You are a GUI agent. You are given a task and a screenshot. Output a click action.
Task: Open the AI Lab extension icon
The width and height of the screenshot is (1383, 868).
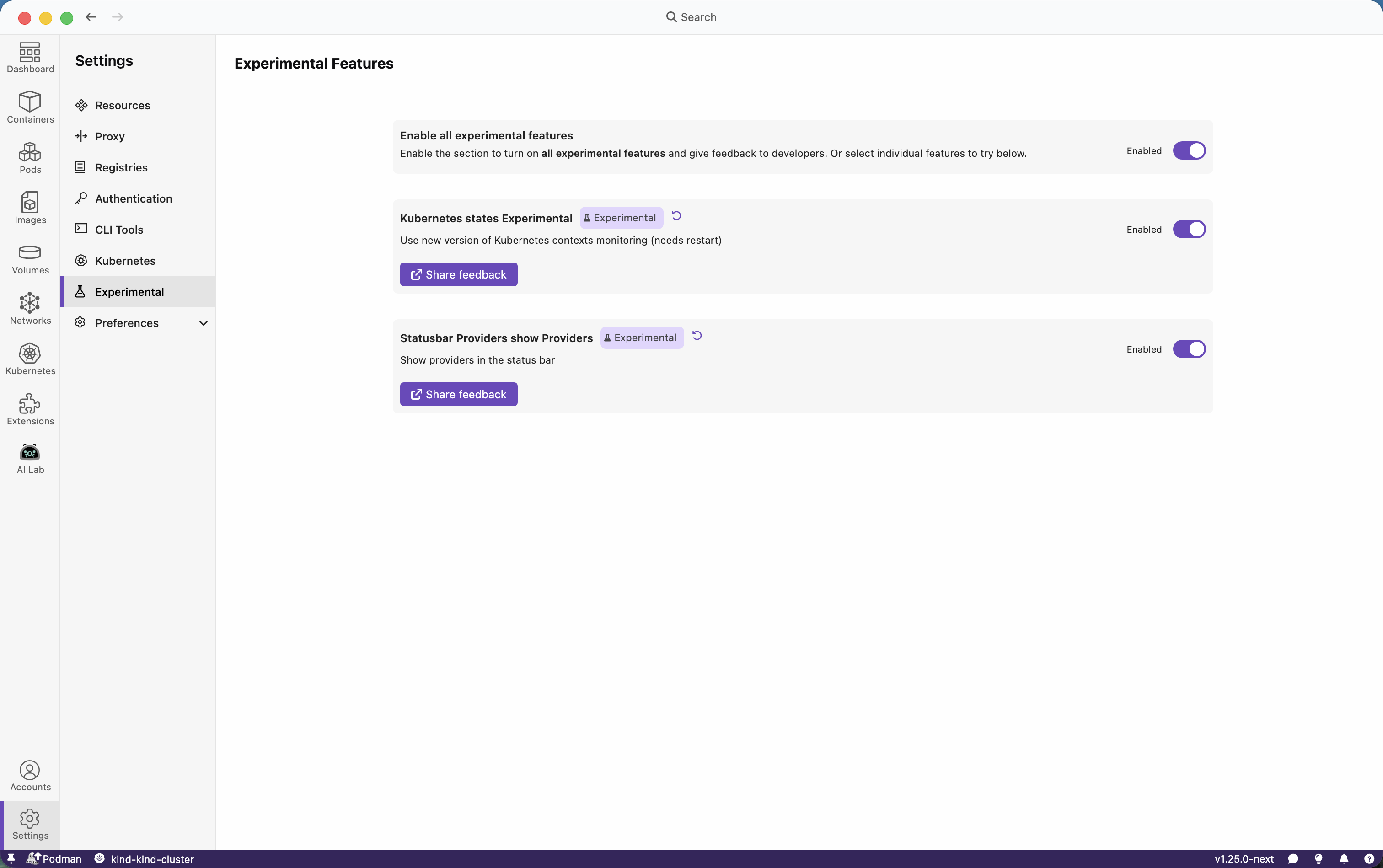coord(30,458)
